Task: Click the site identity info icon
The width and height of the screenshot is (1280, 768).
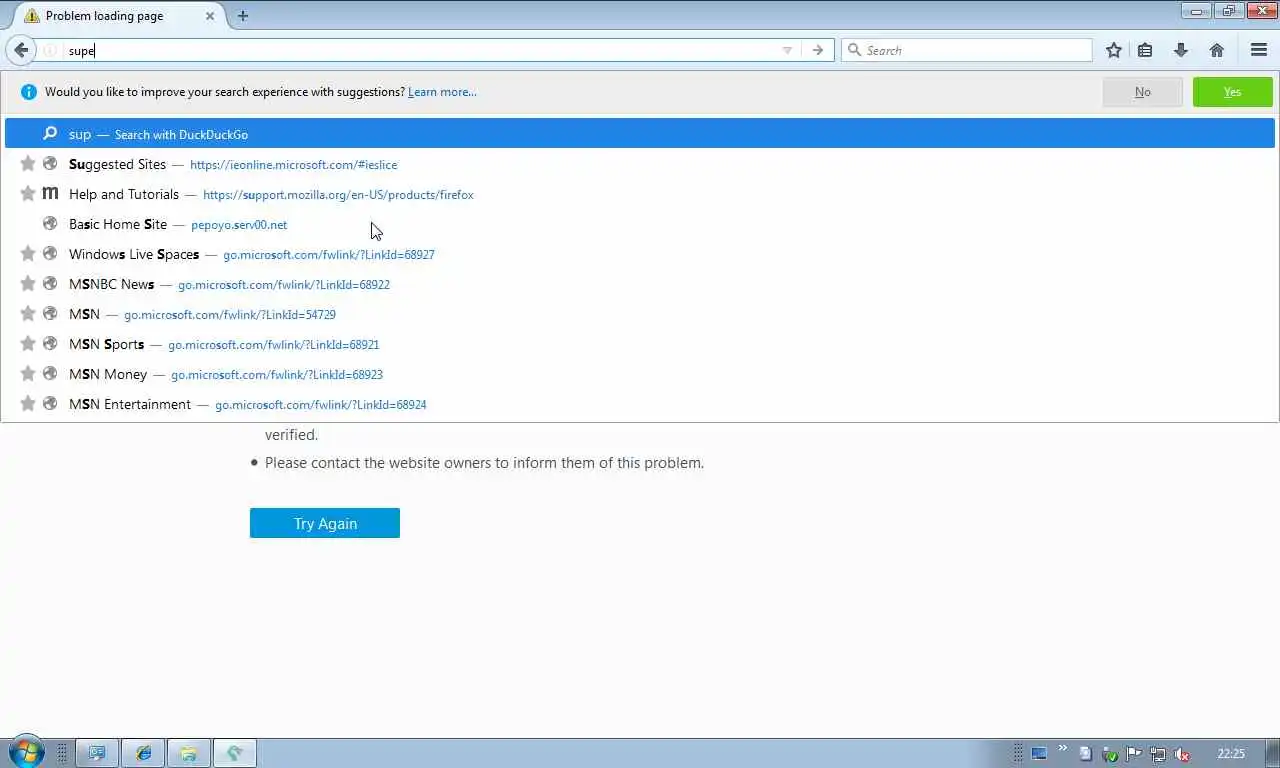Action: 50,50
